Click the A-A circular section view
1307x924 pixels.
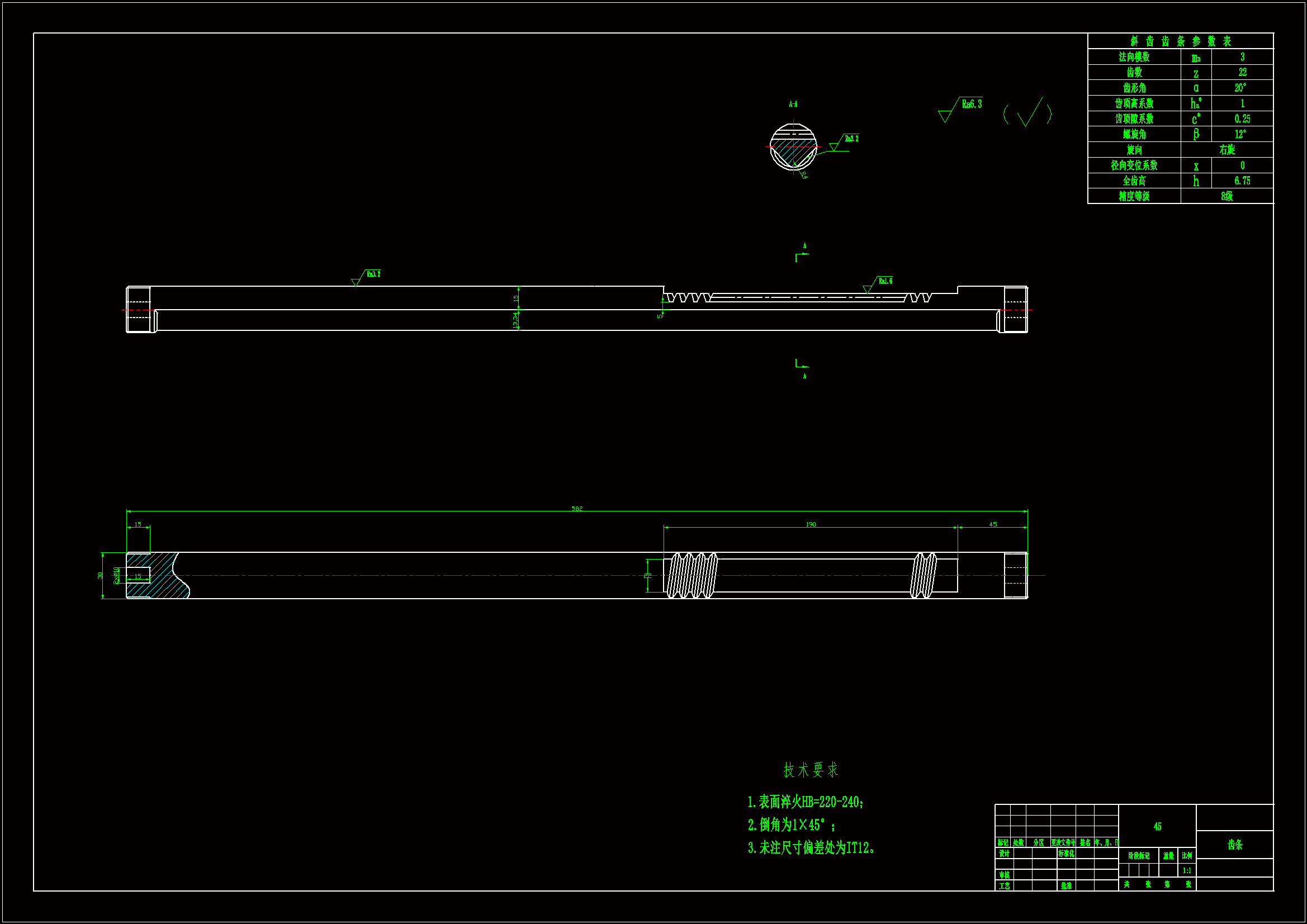(793, 147)
